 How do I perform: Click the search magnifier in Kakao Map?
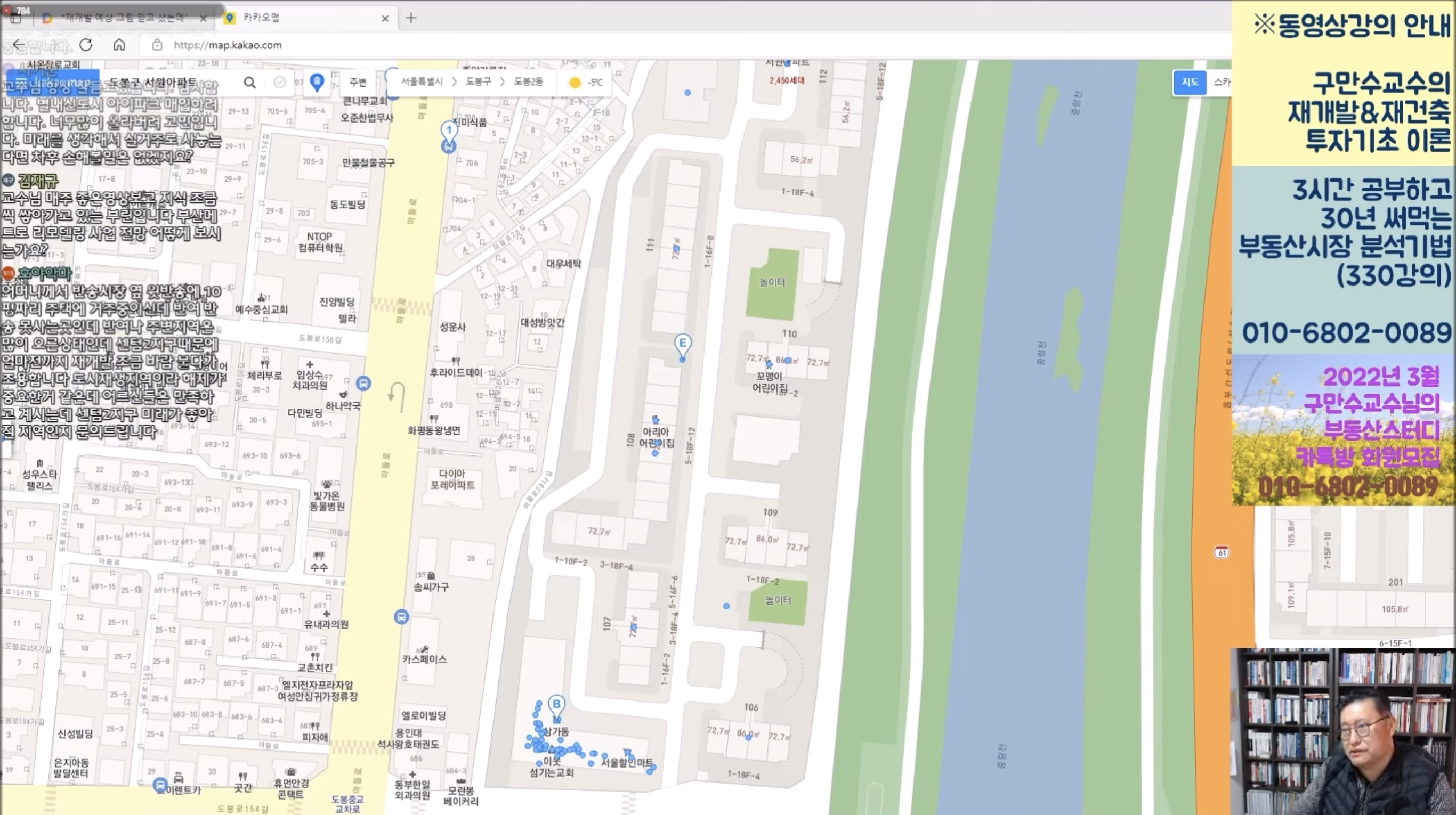point(249,83)
